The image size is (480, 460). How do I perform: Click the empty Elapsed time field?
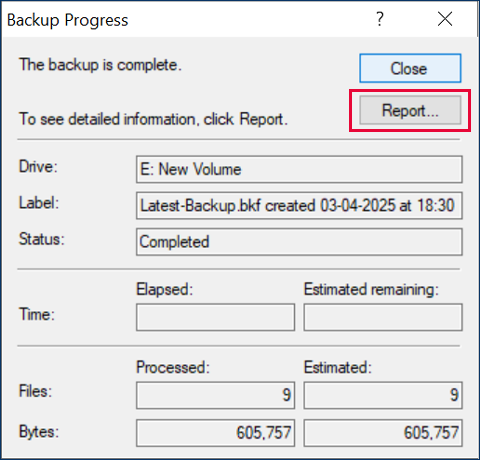tap(215, 317)
